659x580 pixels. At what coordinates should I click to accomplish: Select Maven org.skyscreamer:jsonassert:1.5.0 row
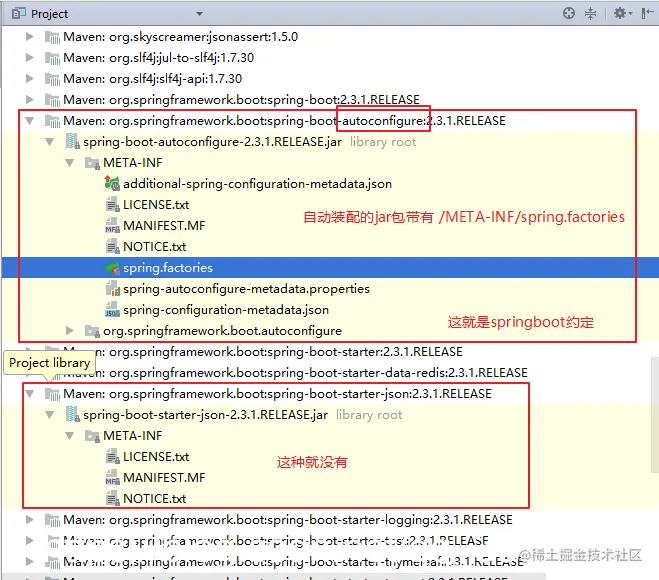(181, 37)
